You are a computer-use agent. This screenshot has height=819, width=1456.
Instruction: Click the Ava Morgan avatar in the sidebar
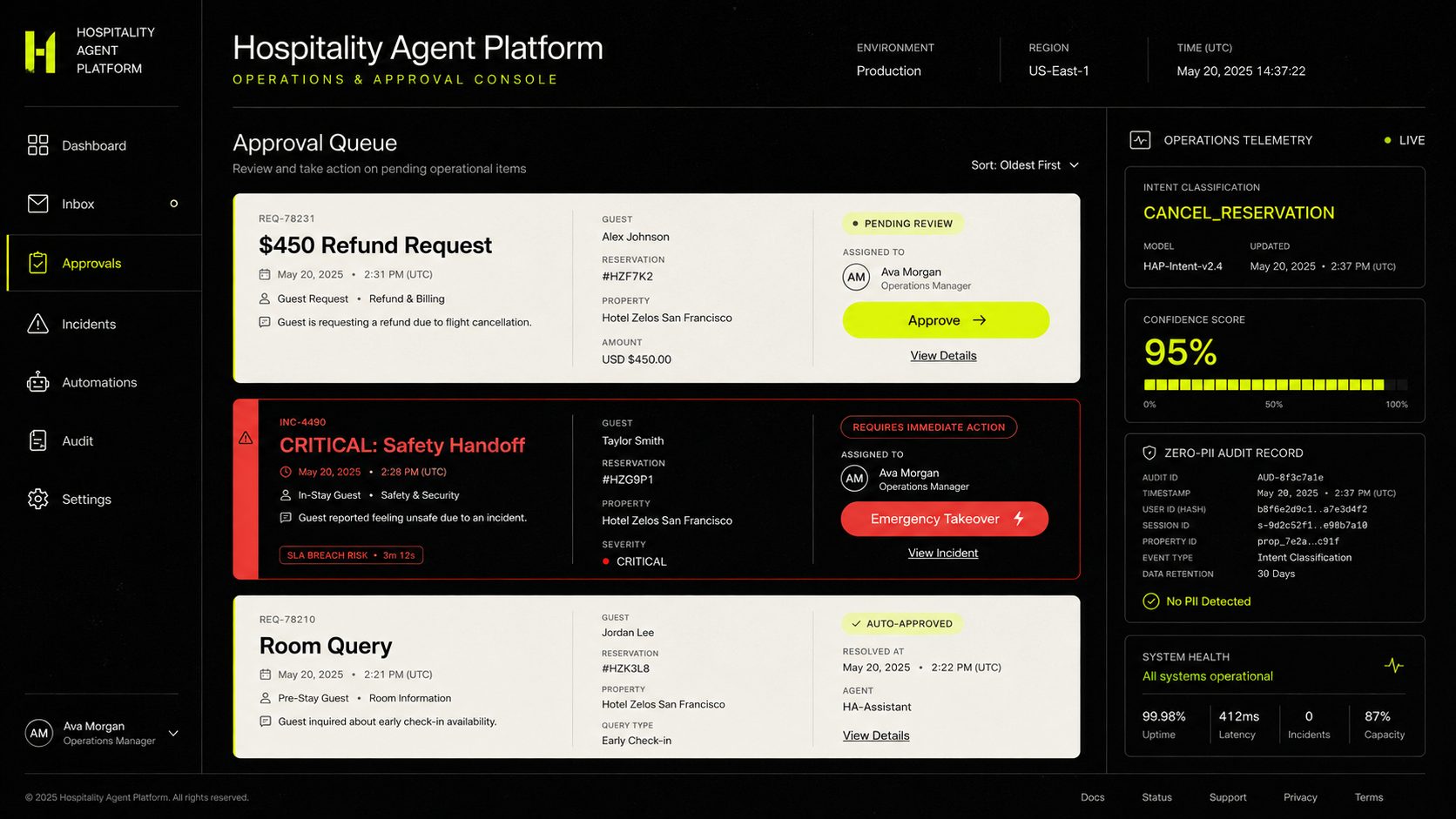[x=39, y=733]
